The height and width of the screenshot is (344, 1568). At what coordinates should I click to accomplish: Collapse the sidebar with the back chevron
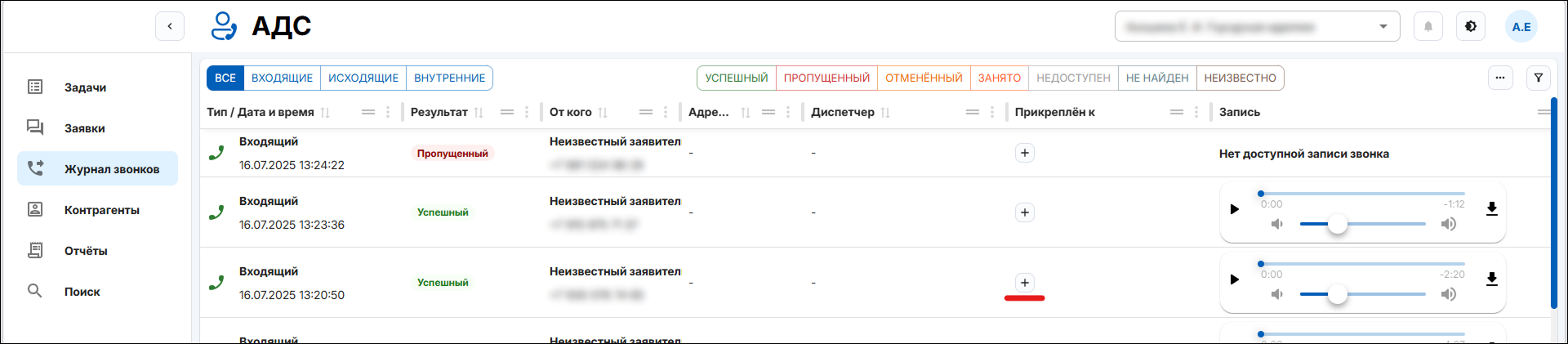click(170, 27)
